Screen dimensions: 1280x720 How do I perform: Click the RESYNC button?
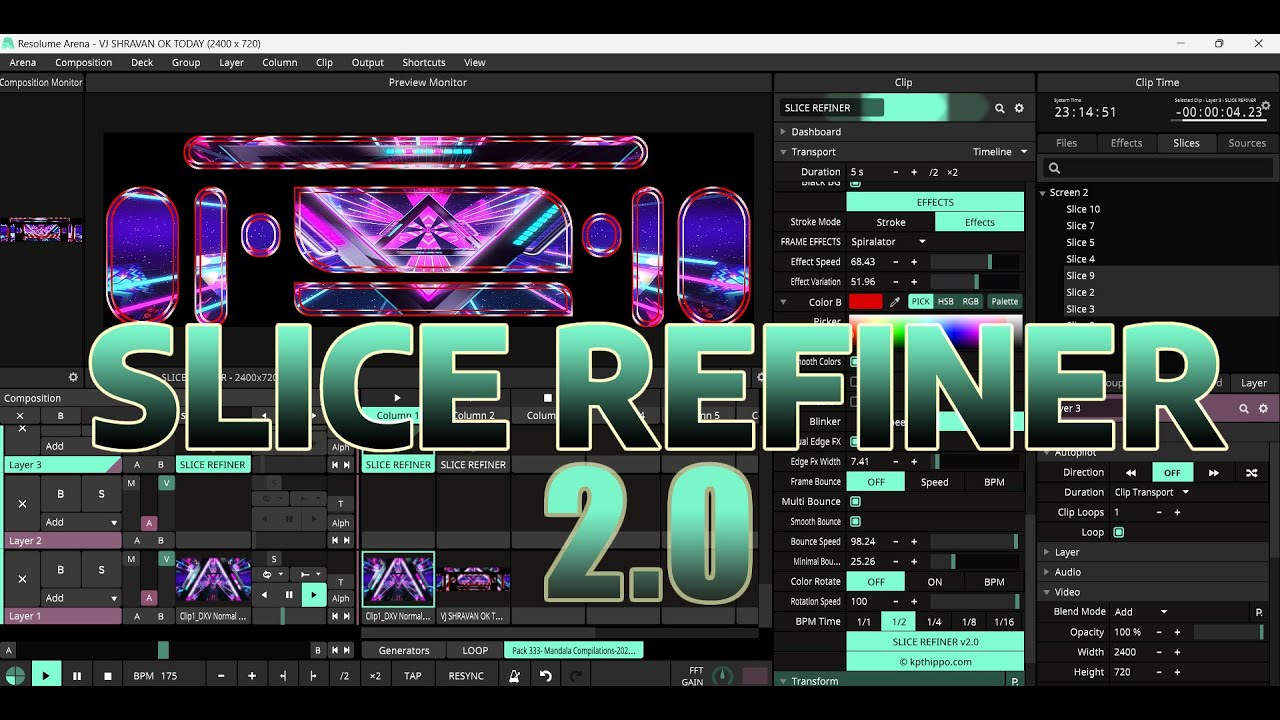(466, 676)
